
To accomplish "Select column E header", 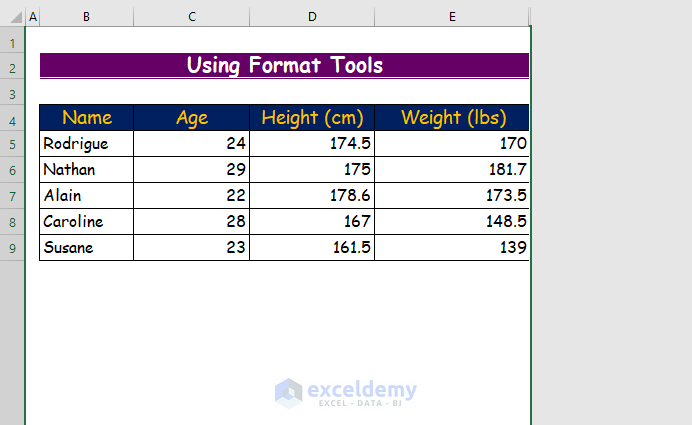I will pos(452,17).
